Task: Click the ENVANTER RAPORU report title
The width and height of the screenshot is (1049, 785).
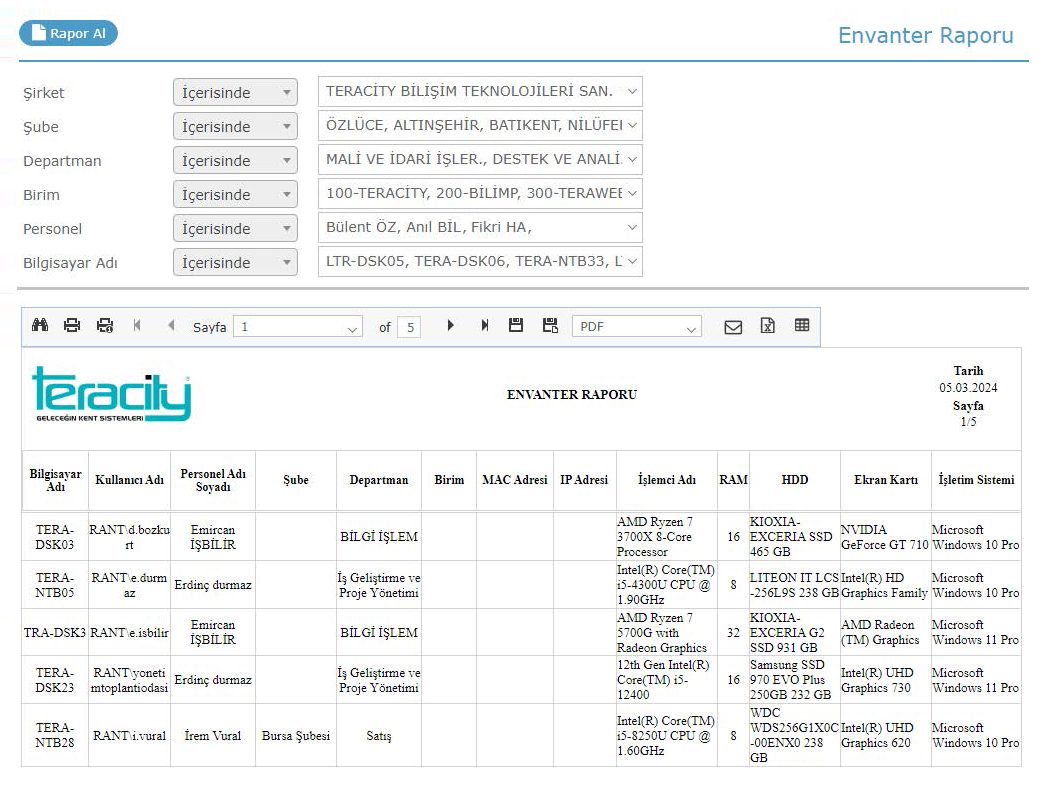Action: coord(572,395)
